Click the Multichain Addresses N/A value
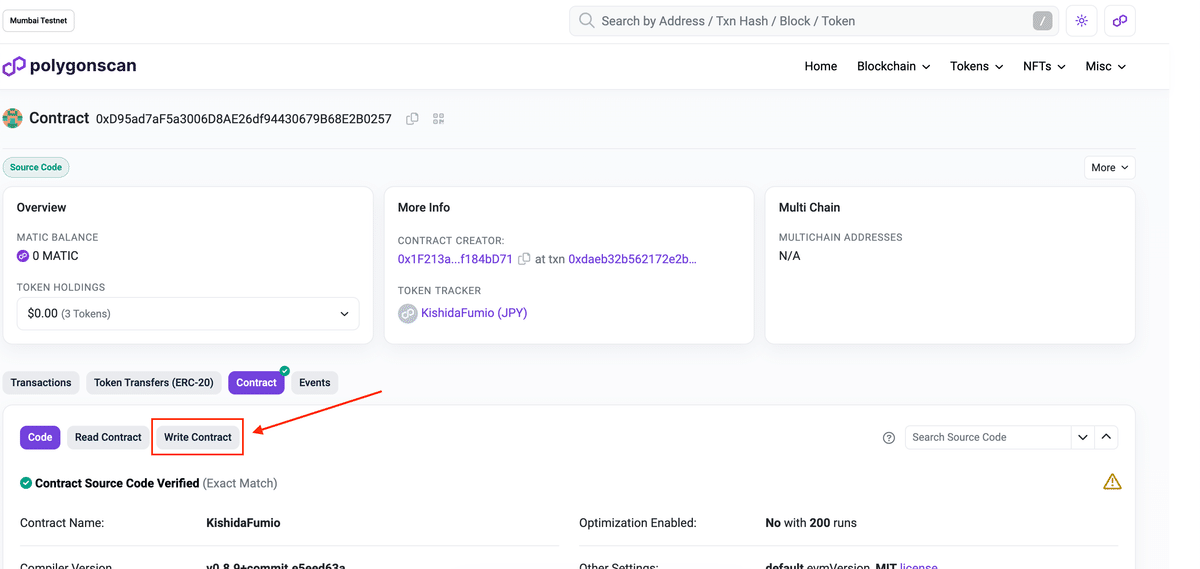This screenshot has height=569, width=1200. tap(790, 256)
